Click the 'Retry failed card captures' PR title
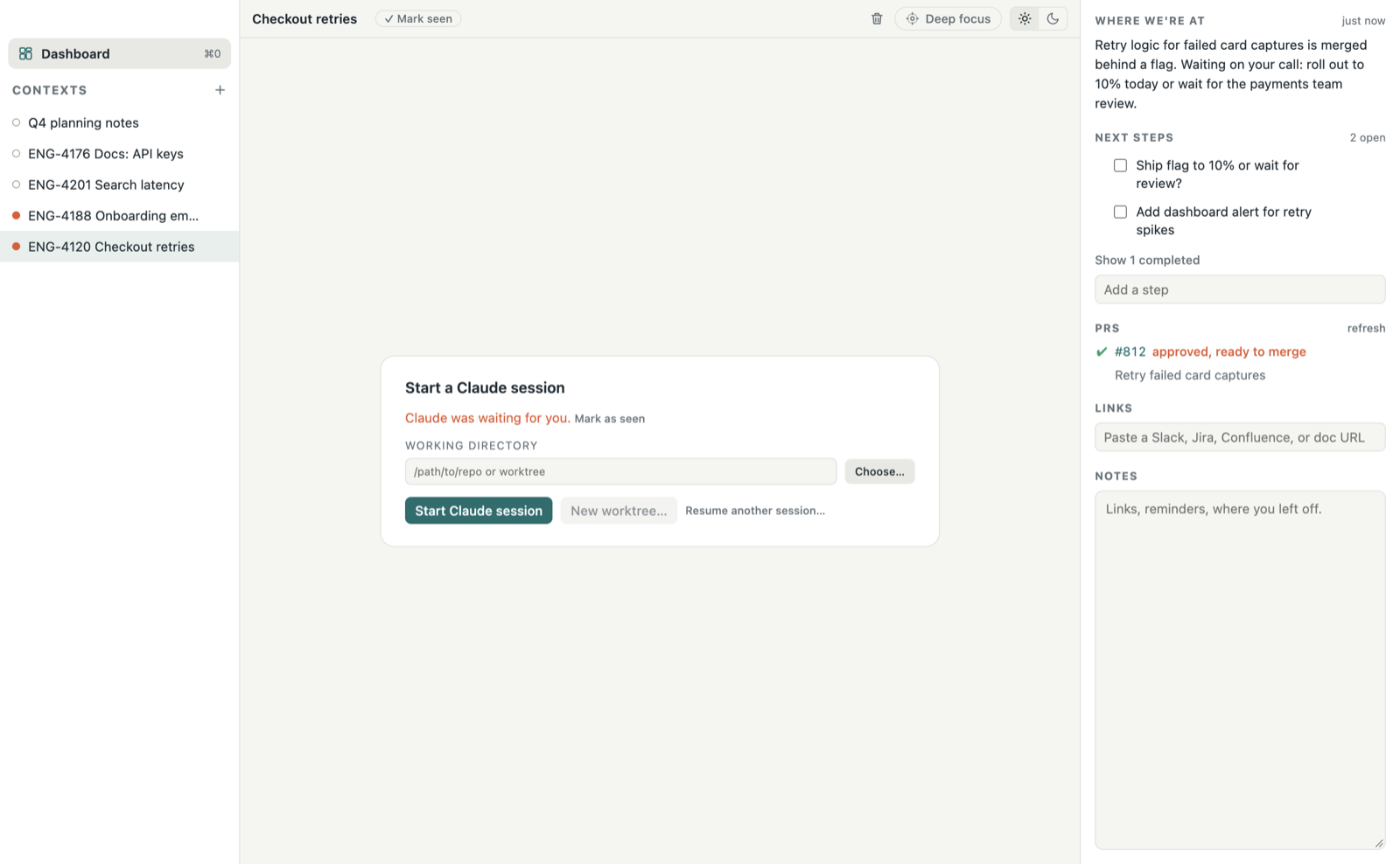This screenshot has height=864, width=1400. [x=1190, y=375]
